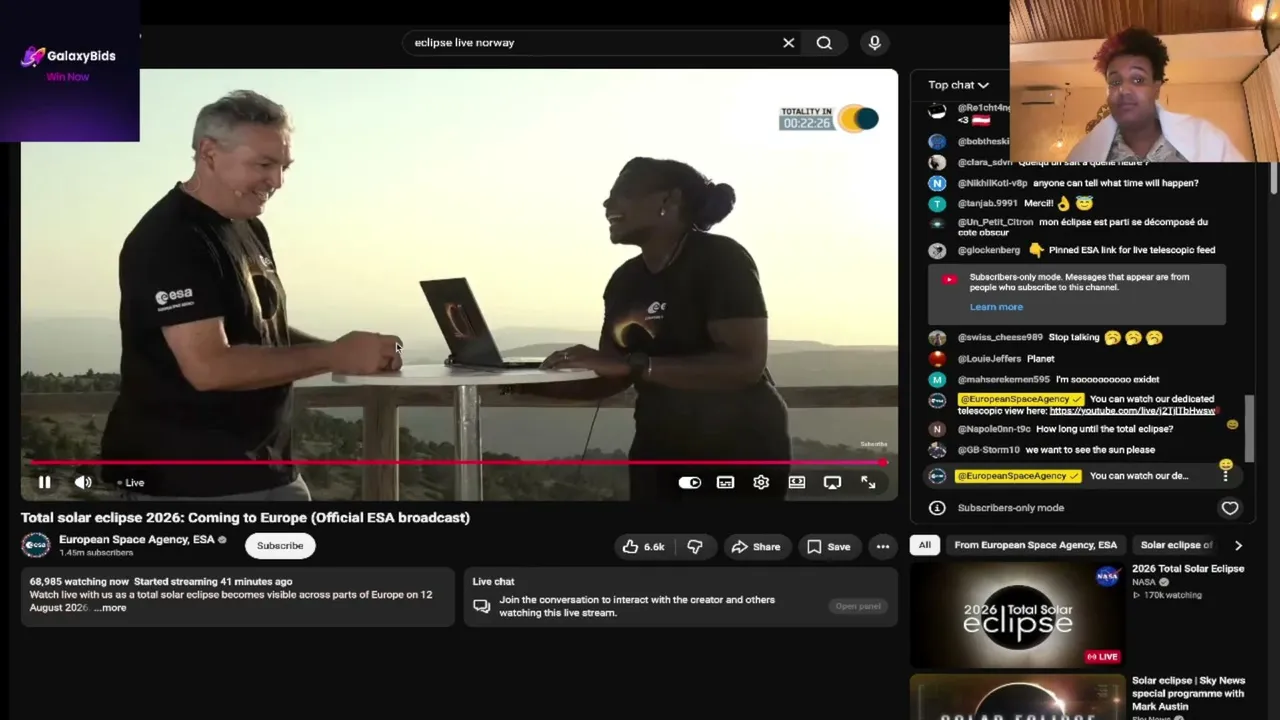Run the search with the magnifier icon
1280x720 pixels.
[x=824, y=43]
